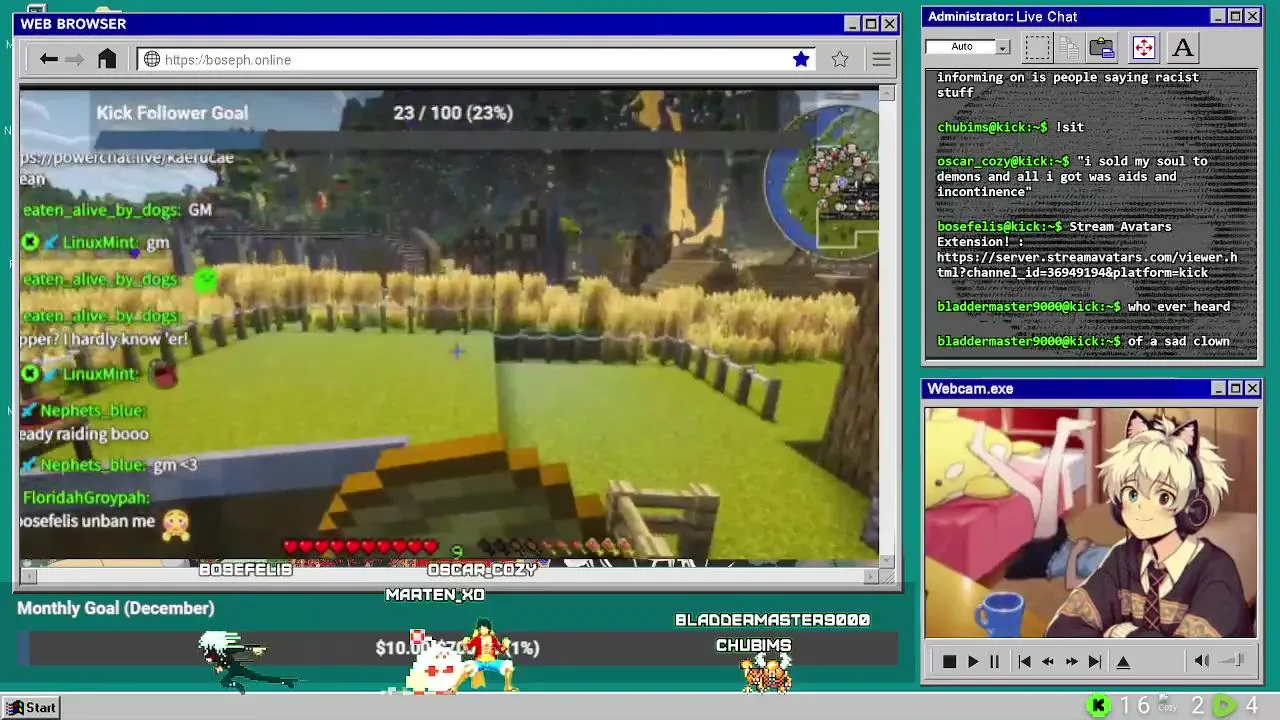Image resolution: width=1280 pixels, height=720 pixels.
Task: Open the Start menu
Action: 31,707
